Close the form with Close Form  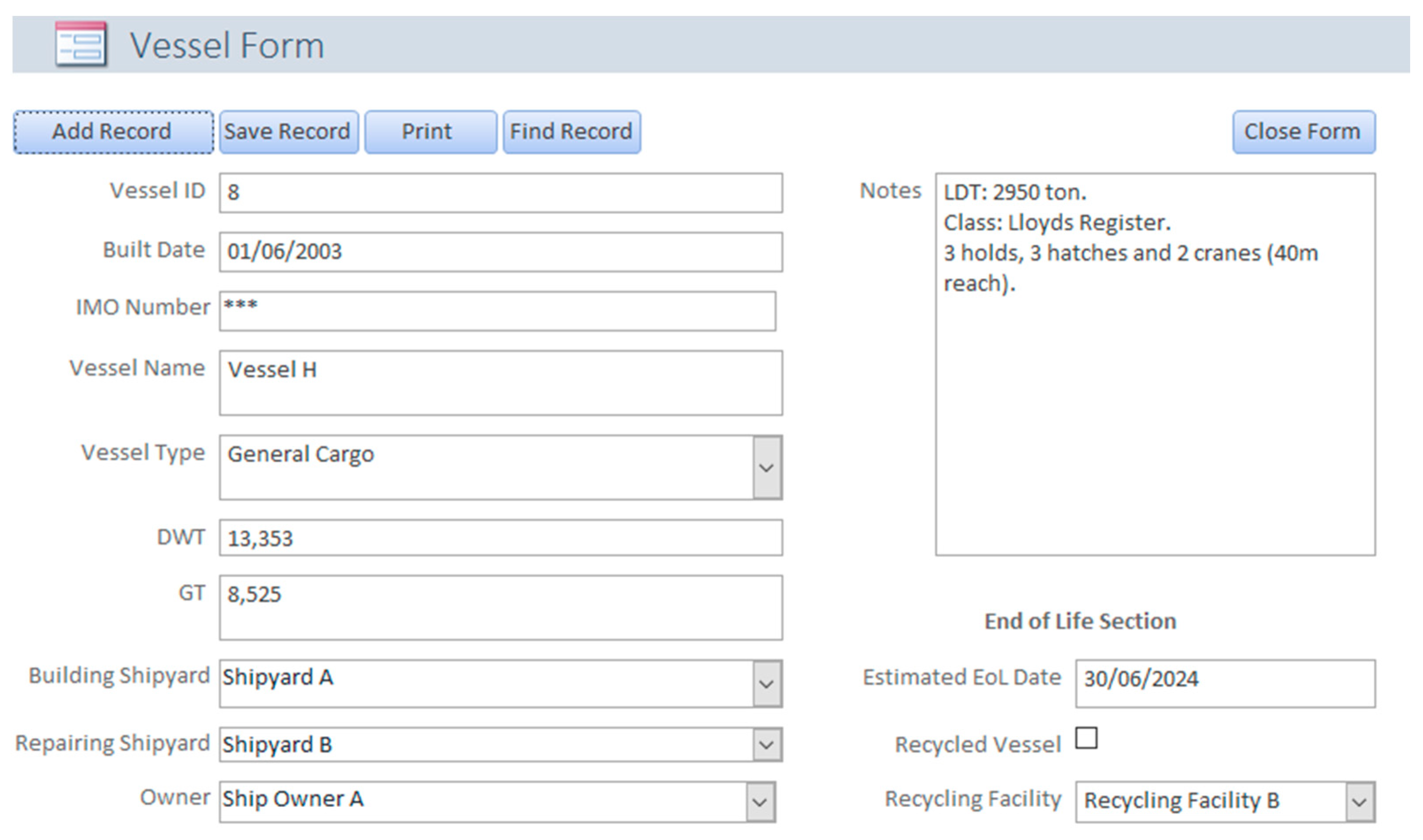pos(1303,132)
